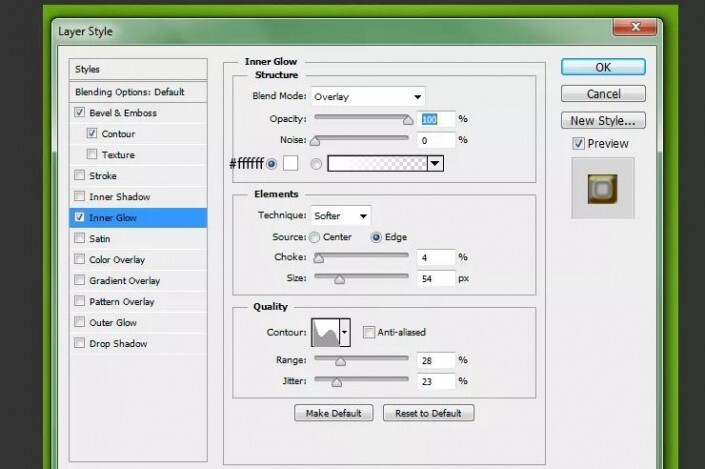The image size is (705, 469).
Task: Select the Center source radio button
Action: click(x=314, y=237)
